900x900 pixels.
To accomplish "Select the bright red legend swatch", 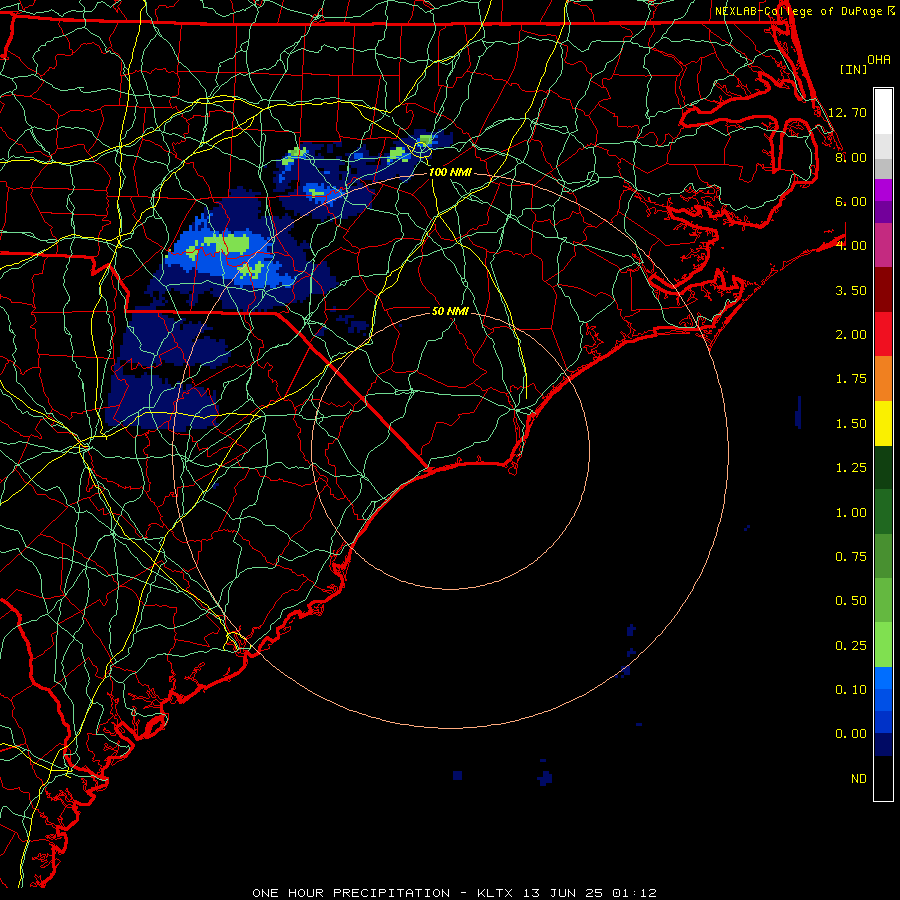I will coord(883,334).
